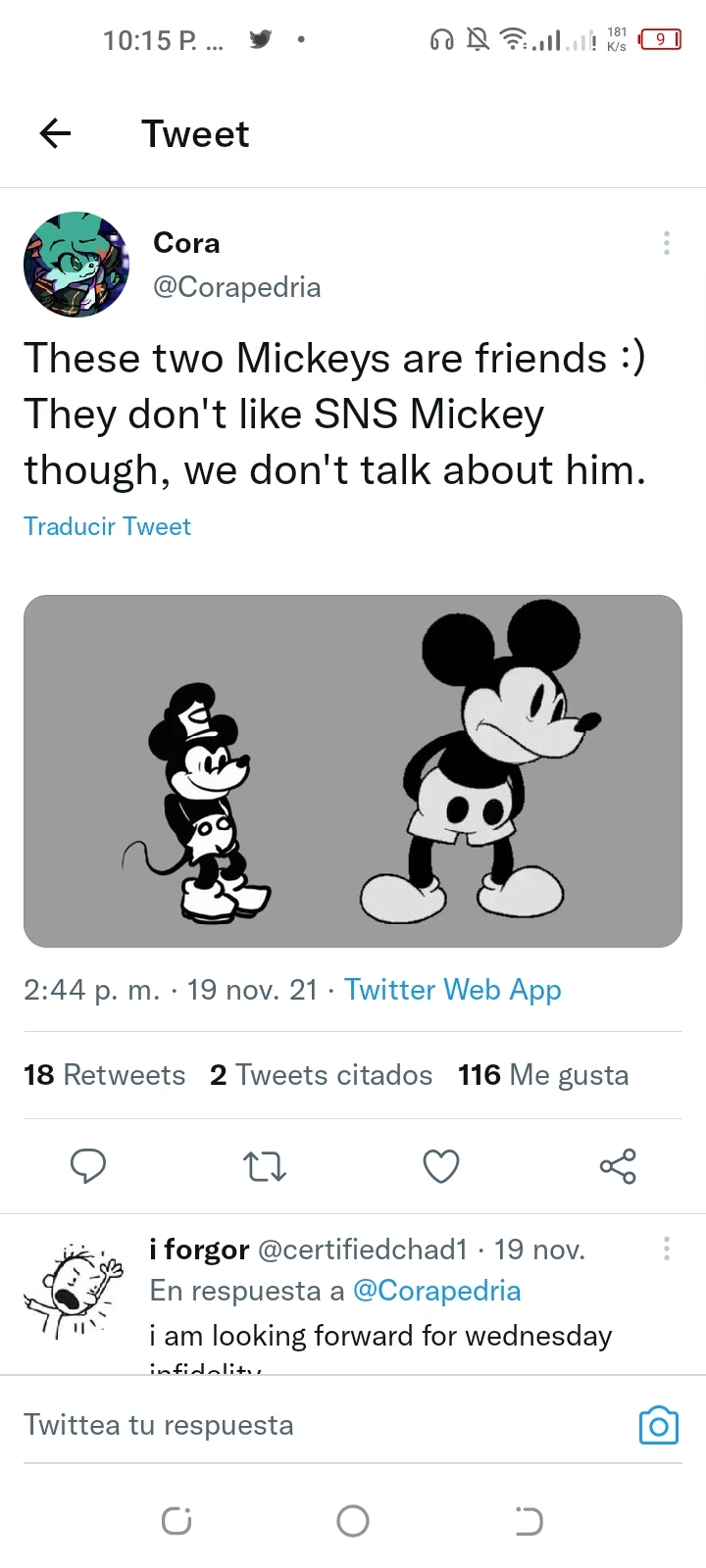
Task: Open the Mickey Mouse image attachment
Action: [353, 771]
